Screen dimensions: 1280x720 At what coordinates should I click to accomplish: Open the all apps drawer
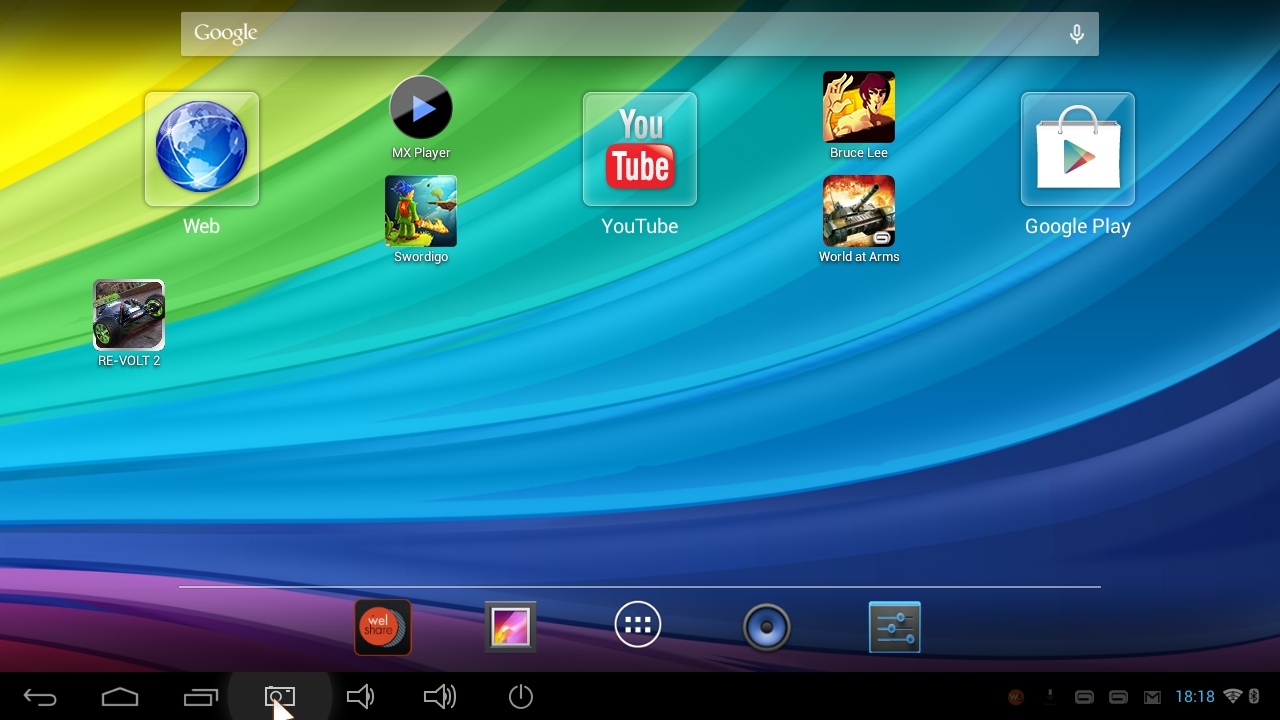(638, 626)
